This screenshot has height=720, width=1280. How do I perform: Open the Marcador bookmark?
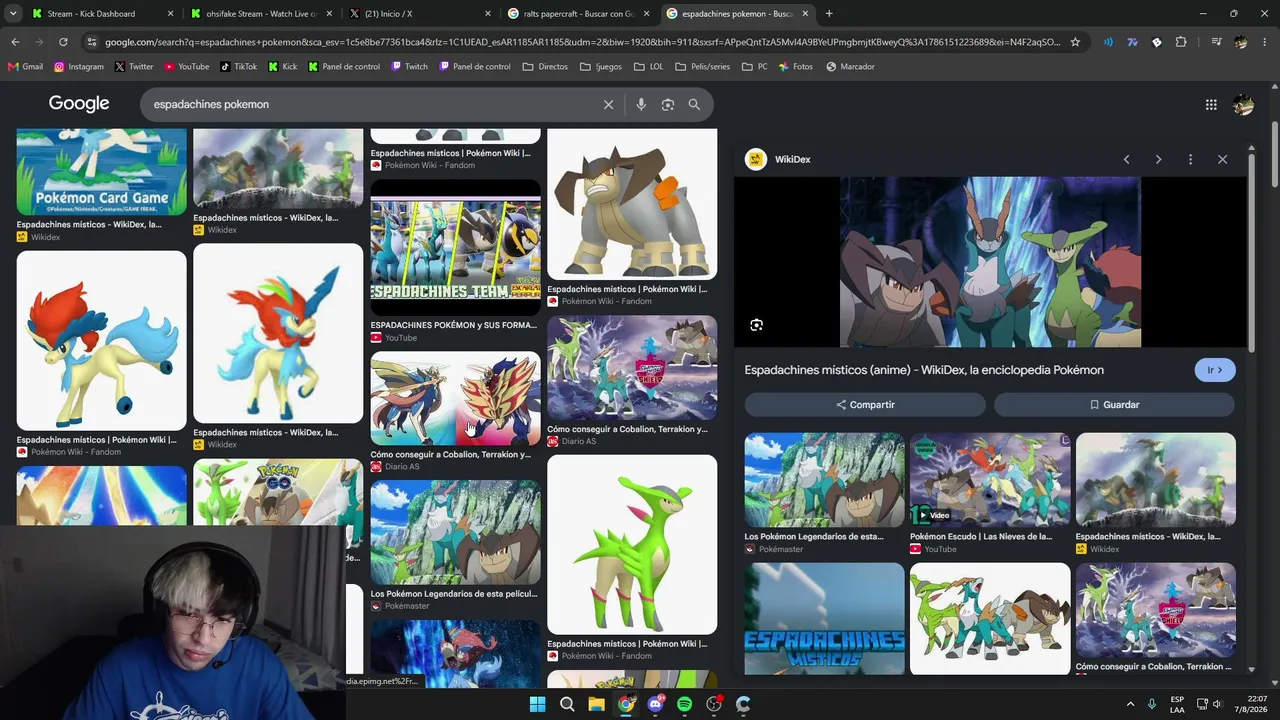(850, 67)
